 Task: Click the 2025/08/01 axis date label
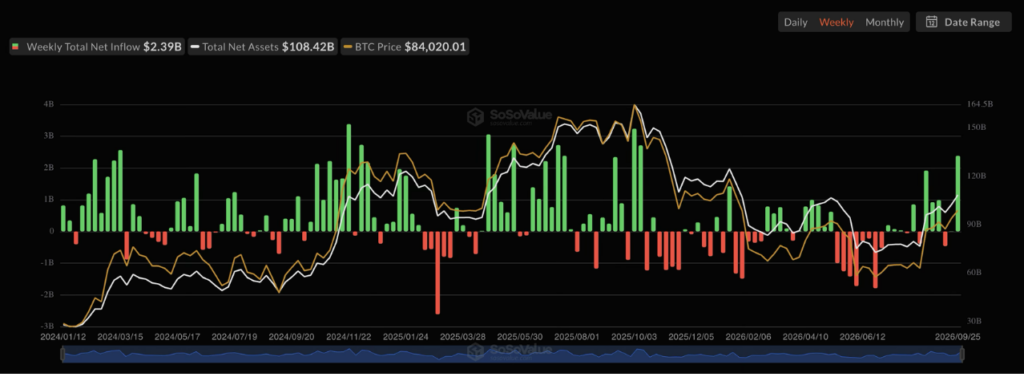(577, 337)
